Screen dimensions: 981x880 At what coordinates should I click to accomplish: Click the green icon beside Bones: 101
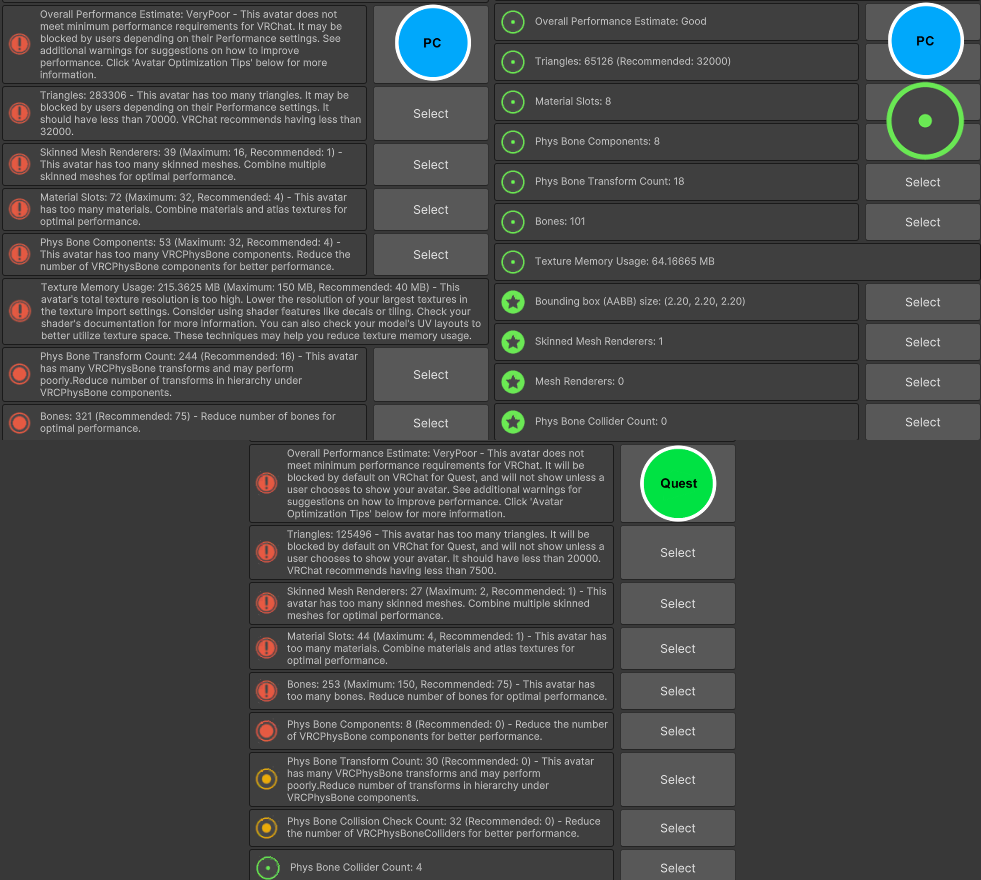513,222
